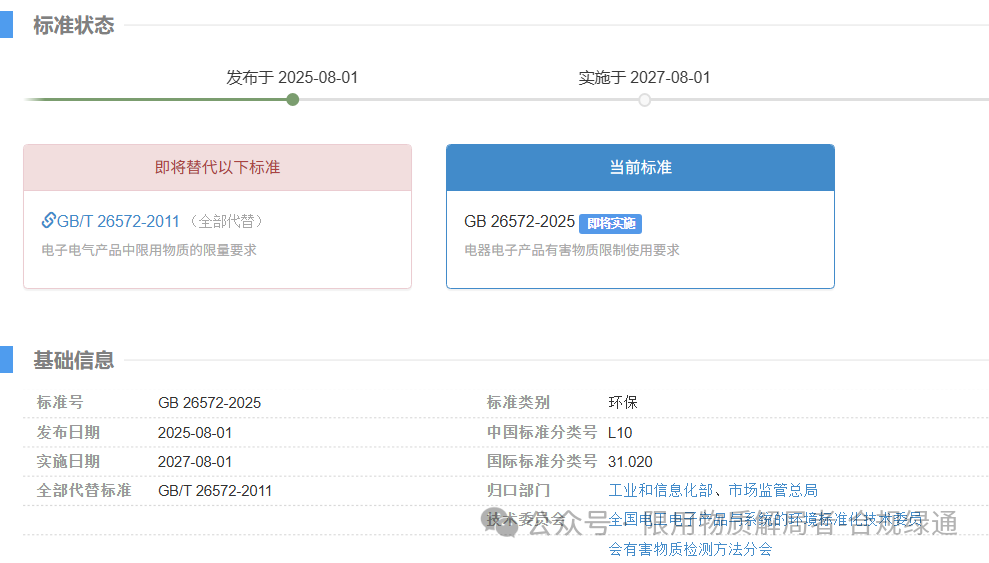Click the pink 即将替代以下标准 card header

(x=217, y=168)
